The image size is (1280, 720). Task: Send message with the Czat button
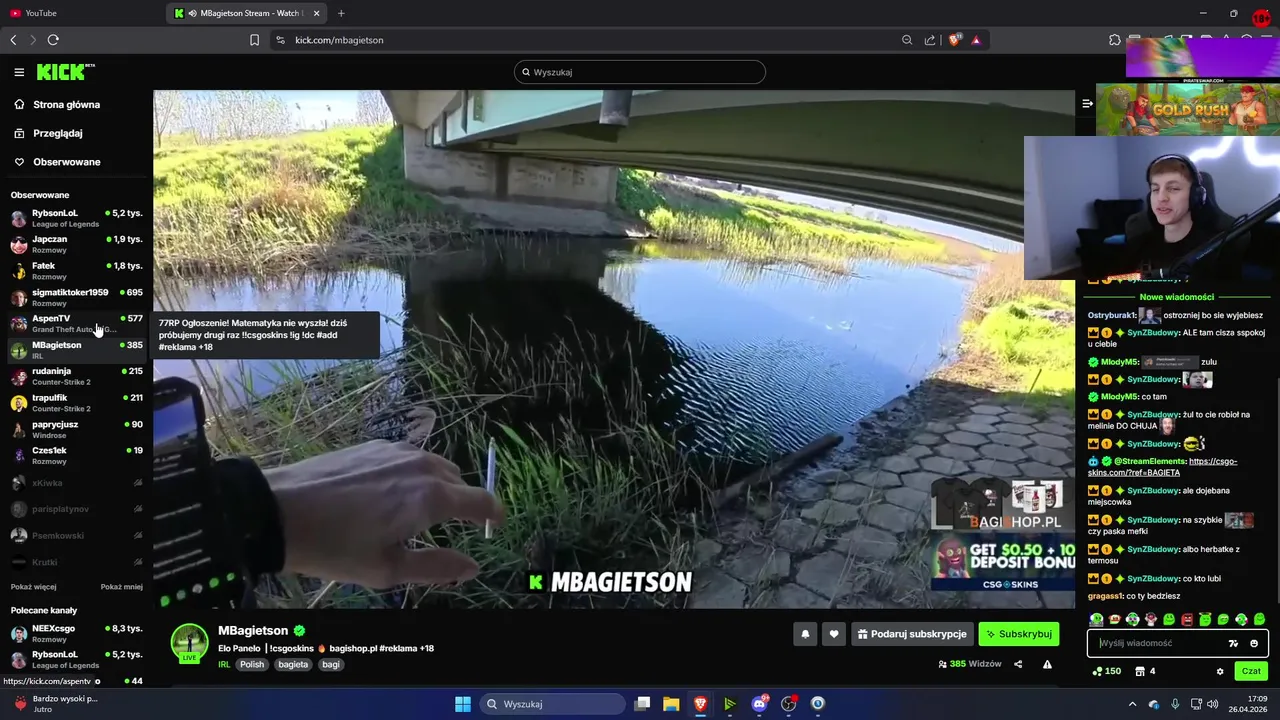click(x=1251, y=671)
